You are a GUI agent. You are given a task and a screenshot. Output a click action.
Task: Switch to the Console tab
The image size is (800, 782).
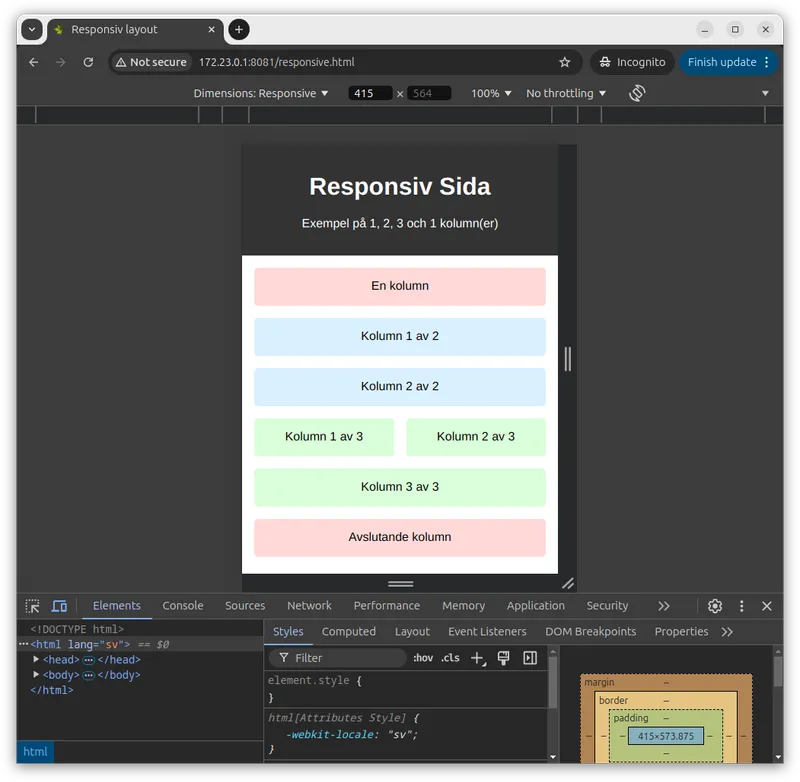pos(183,606)
